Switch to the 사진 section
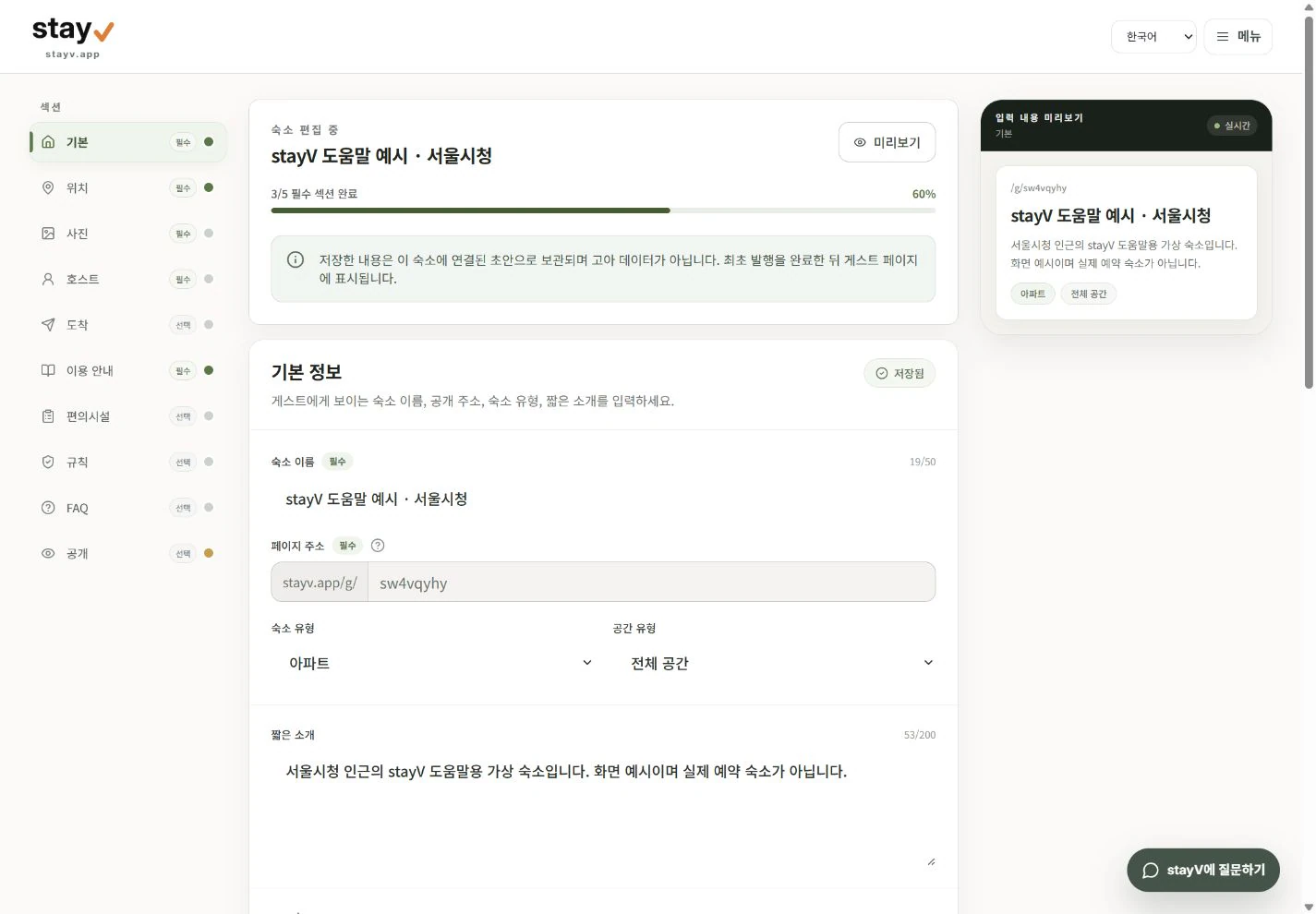The image size is (1316, 914). 128,234
